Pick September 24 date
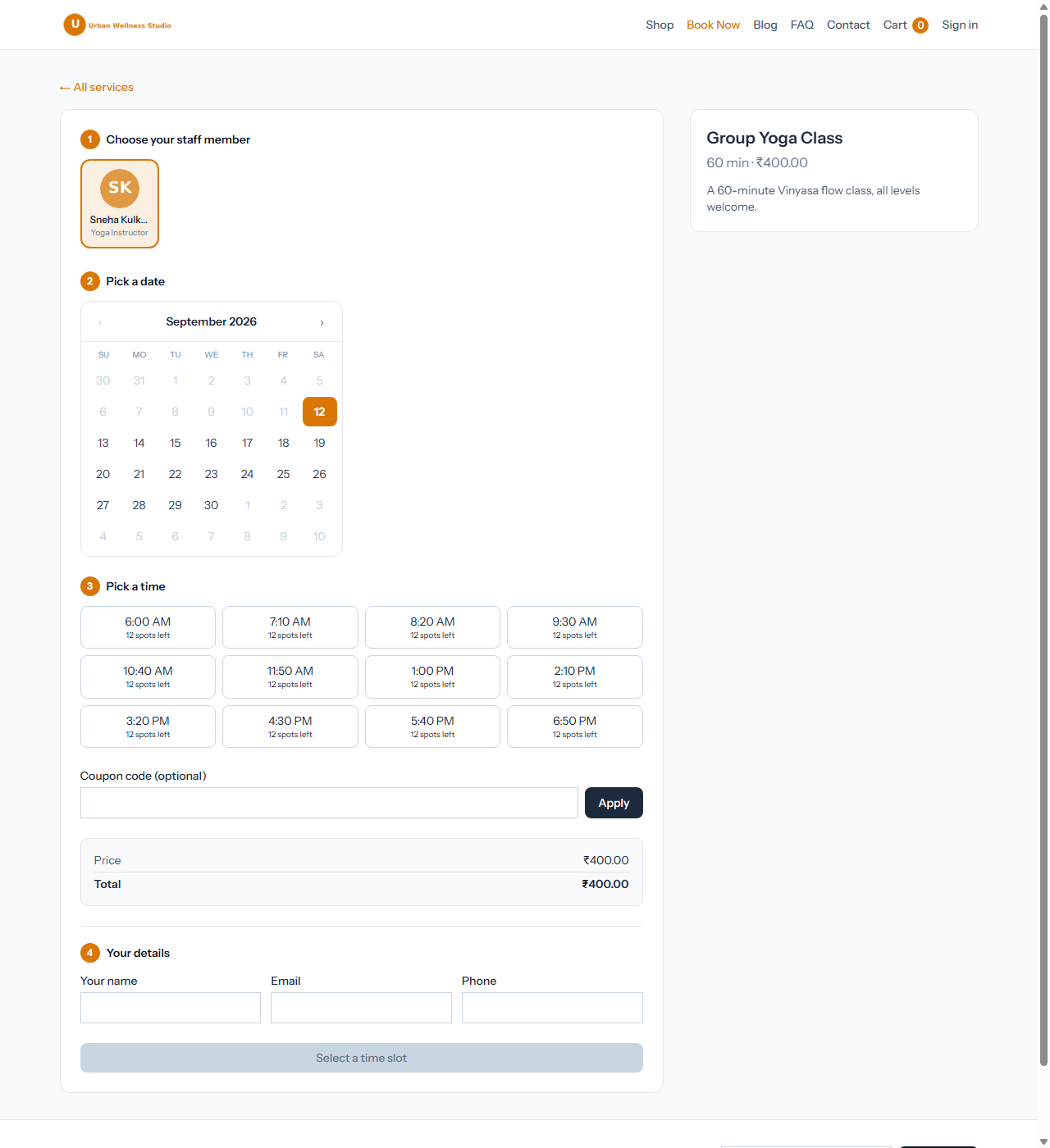Viewport: 1050px width, 1148px height. coord(248,474)
